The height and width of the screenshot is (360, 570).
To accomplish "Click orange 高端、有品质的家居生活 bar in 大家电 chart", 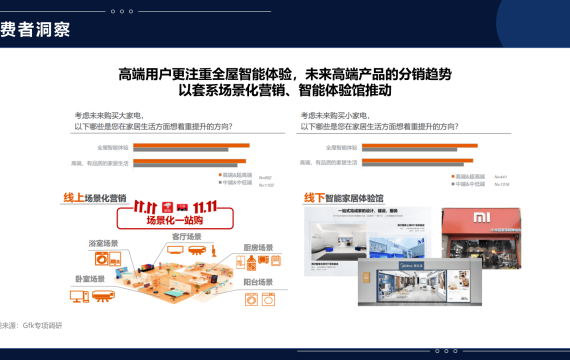I will [x=189, y=161].
